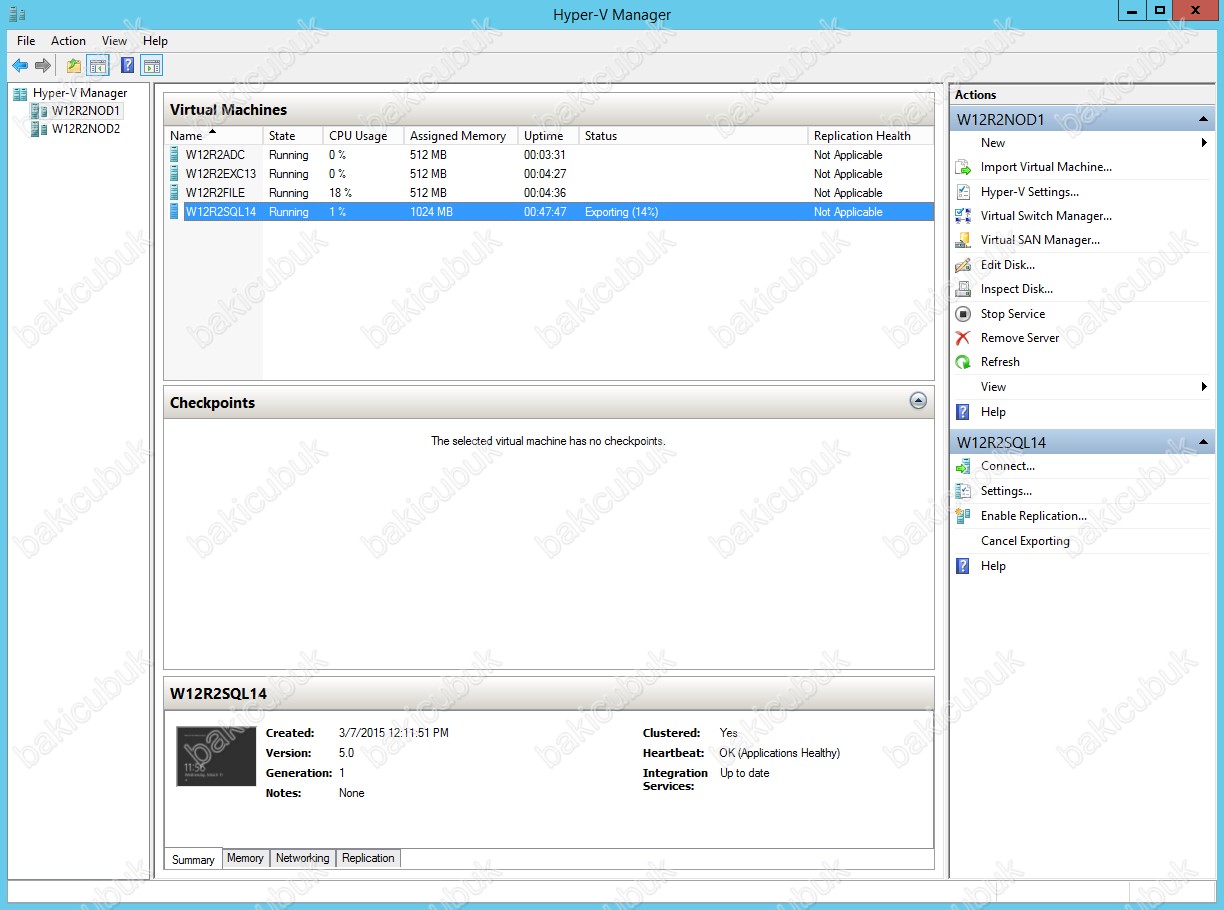
Task: Click the blue Help icon in the toolbar
Action: click(x=128, y=66)
